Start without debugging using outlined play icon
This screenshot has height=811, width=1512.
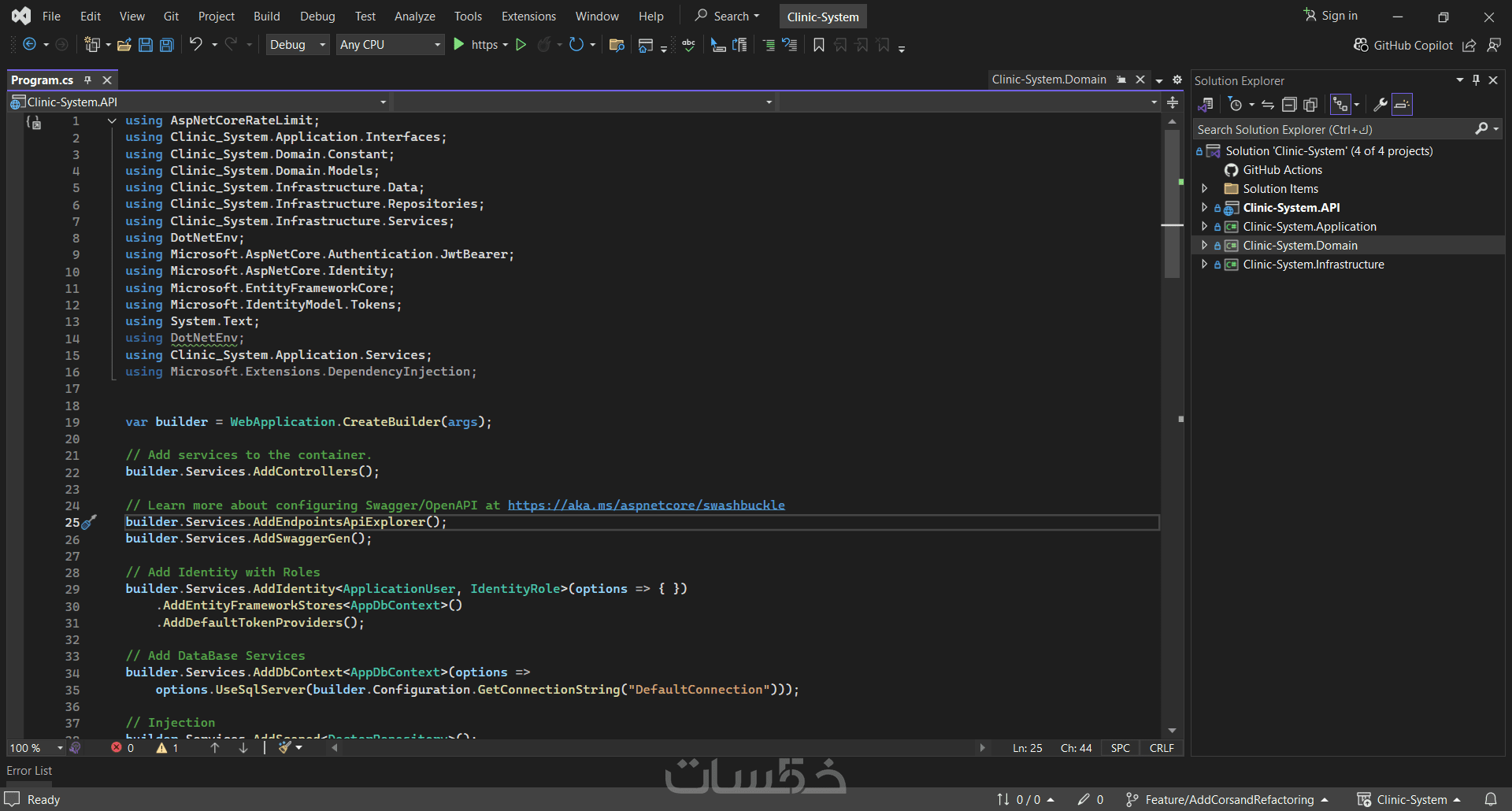point(521,45)
